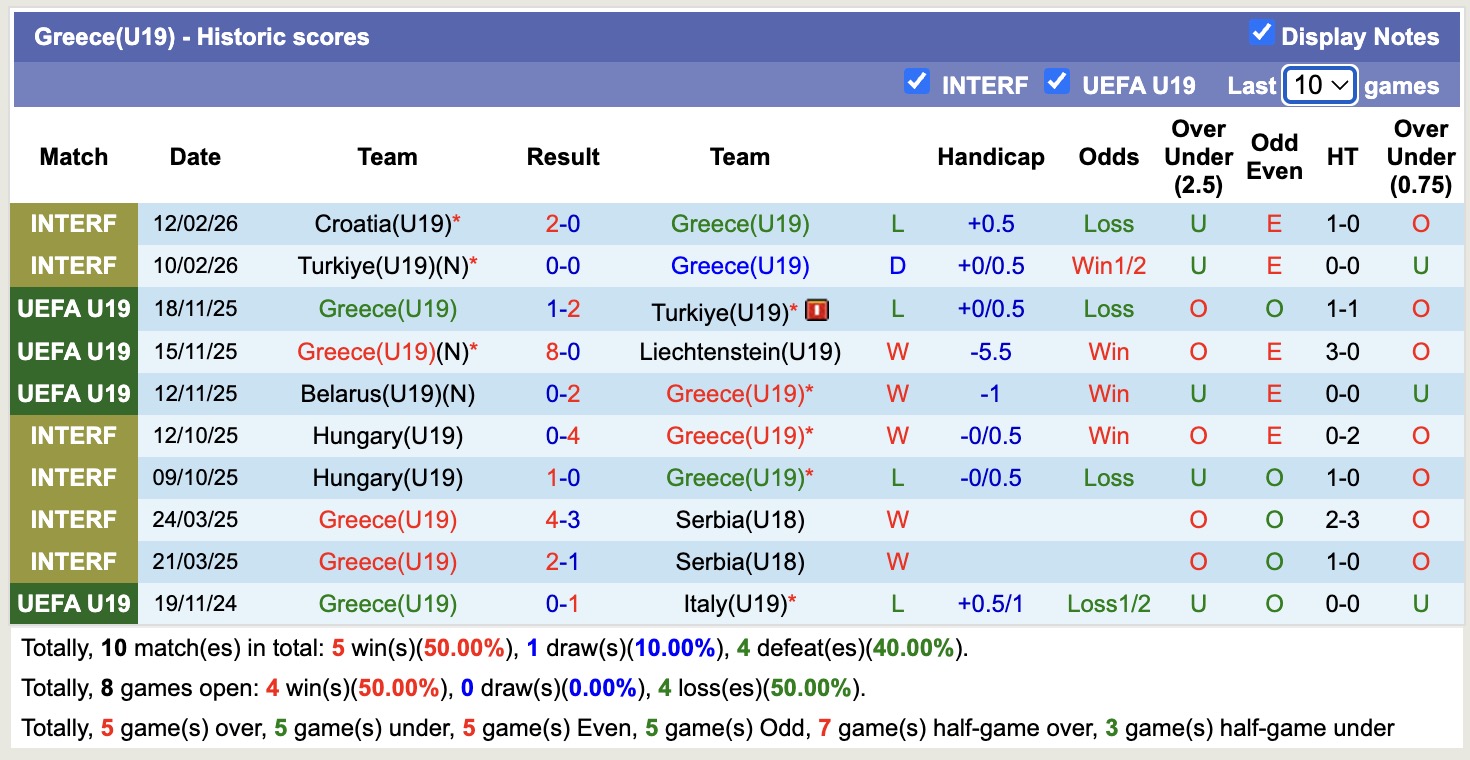1470x760 pixels.
Task: Click red card icon beside Turkiye(U19)
Action: pos(817,311)
